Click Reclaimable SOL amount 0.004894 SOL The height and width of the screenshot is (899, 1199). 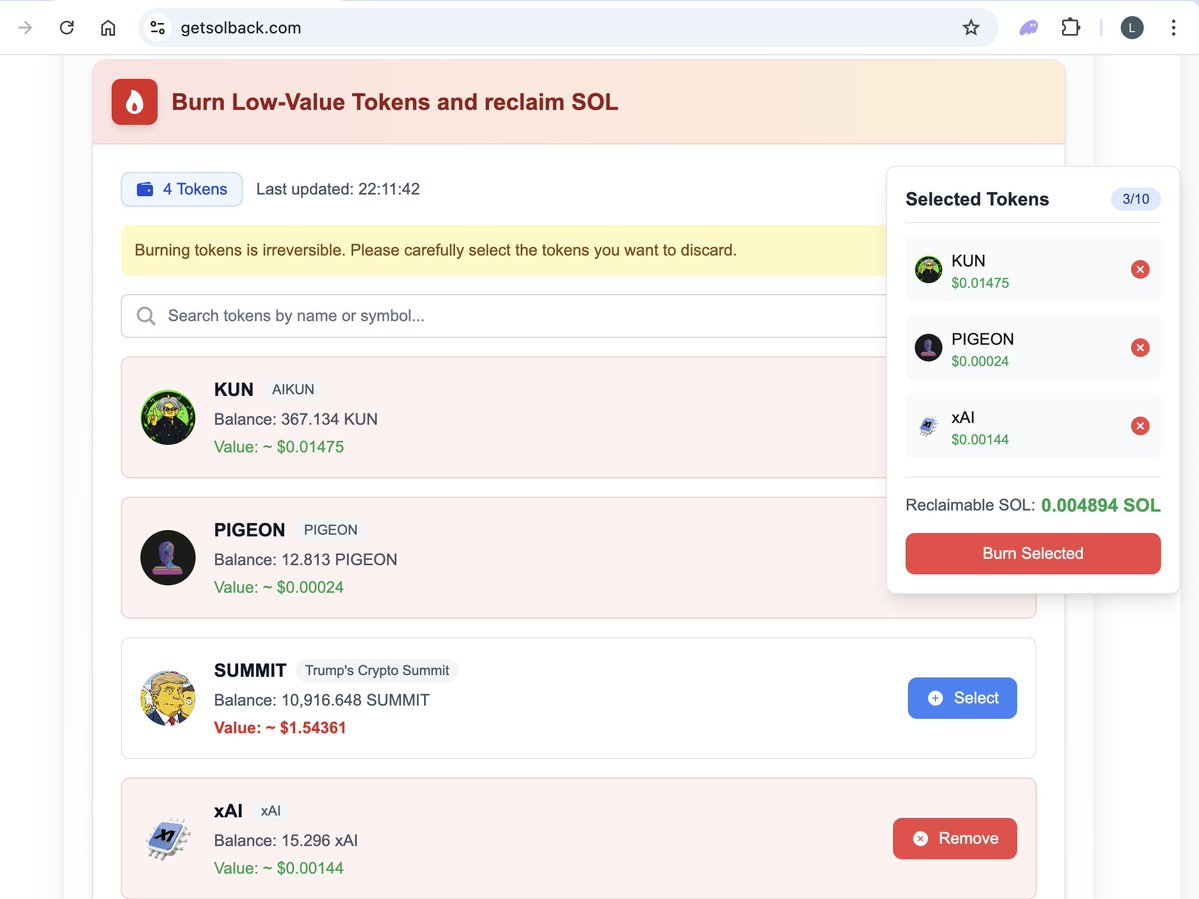(x=1100, y=505)
